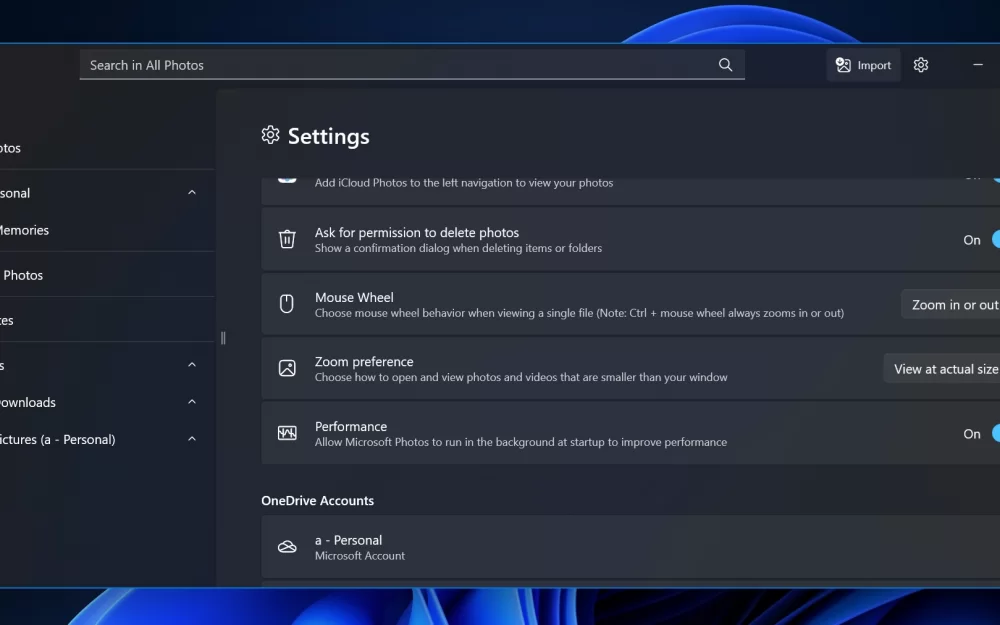The width and height of the screenshot is (1000, 625).
Task: Click the Zoom preference image icon
Action: [x=287, y=369]
